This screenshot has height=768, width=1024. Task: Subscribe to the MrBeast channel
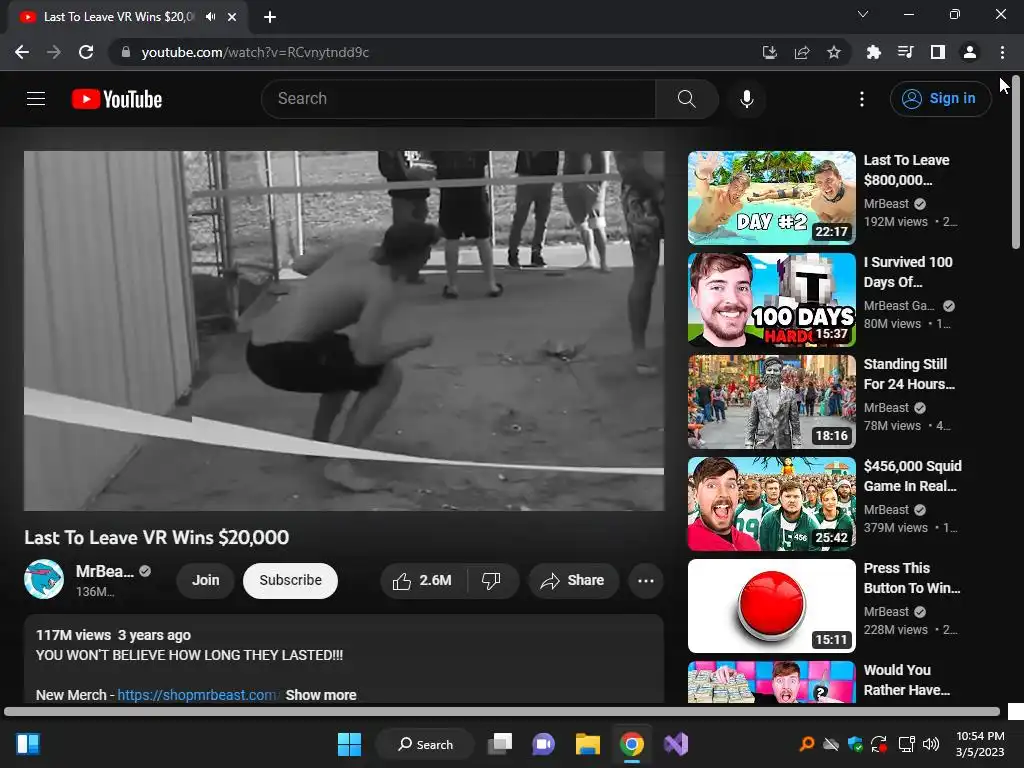(290, 581)
